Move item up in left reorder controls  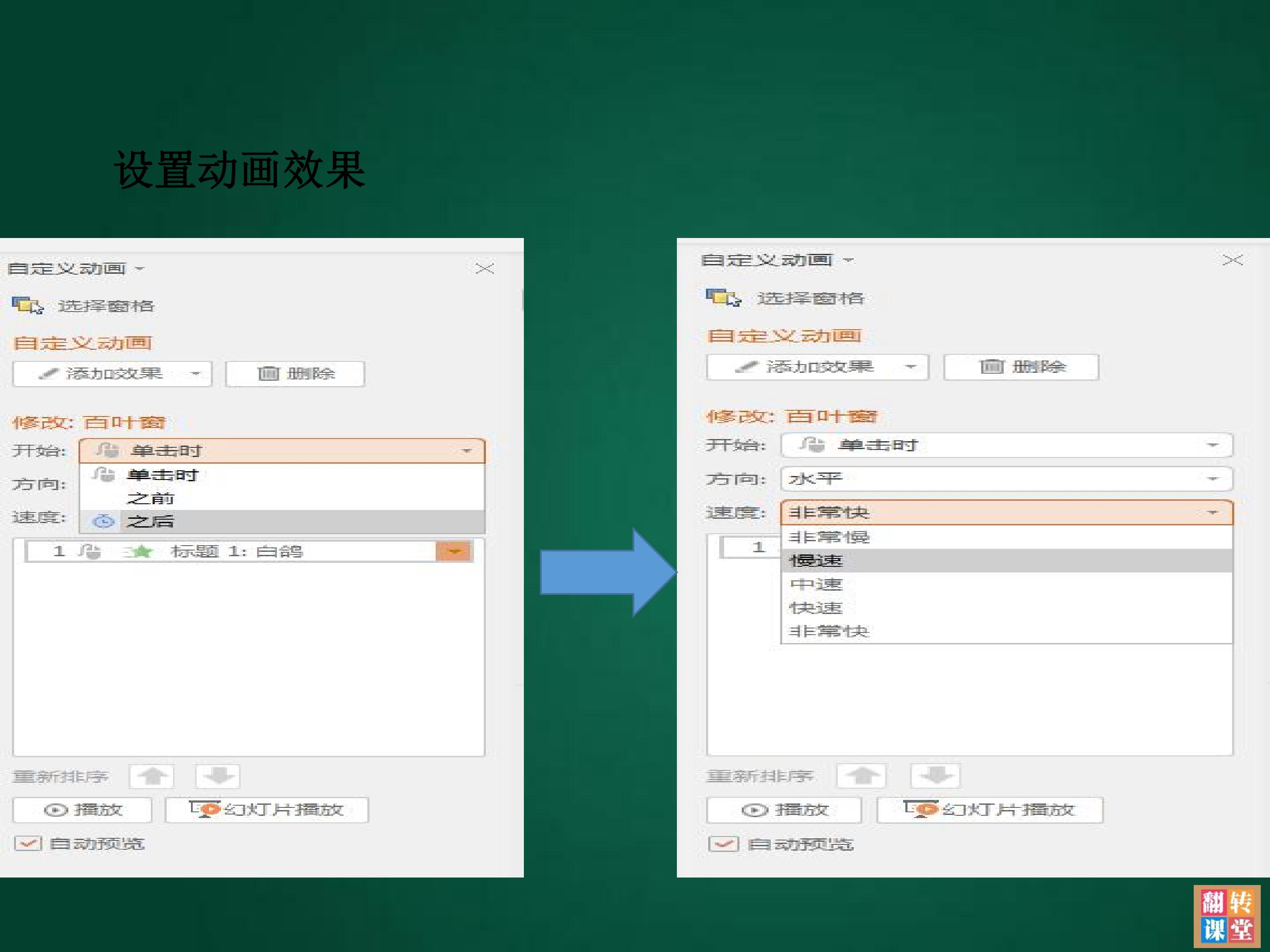[152, 777]
